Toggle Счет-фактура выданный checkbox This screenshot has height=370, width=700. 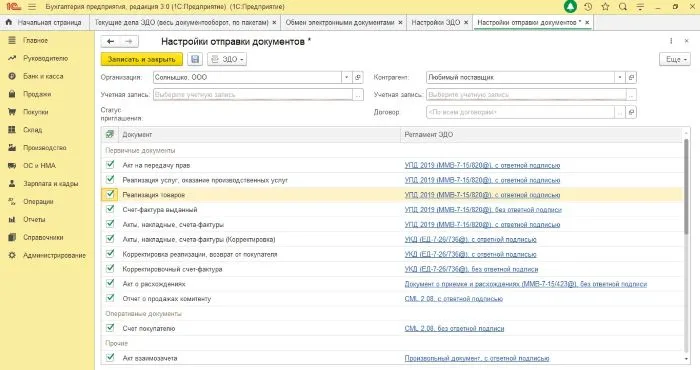(110, 209)
